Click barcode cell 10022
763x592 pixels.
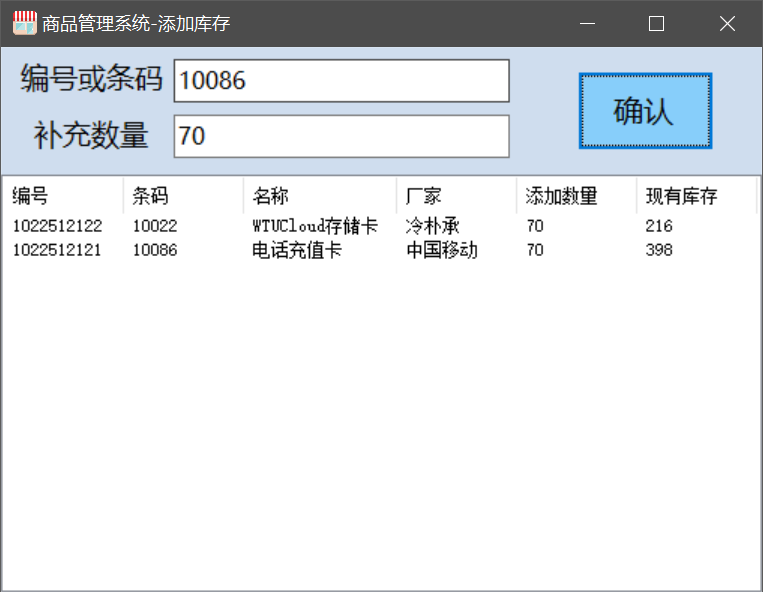coord(155,226)
